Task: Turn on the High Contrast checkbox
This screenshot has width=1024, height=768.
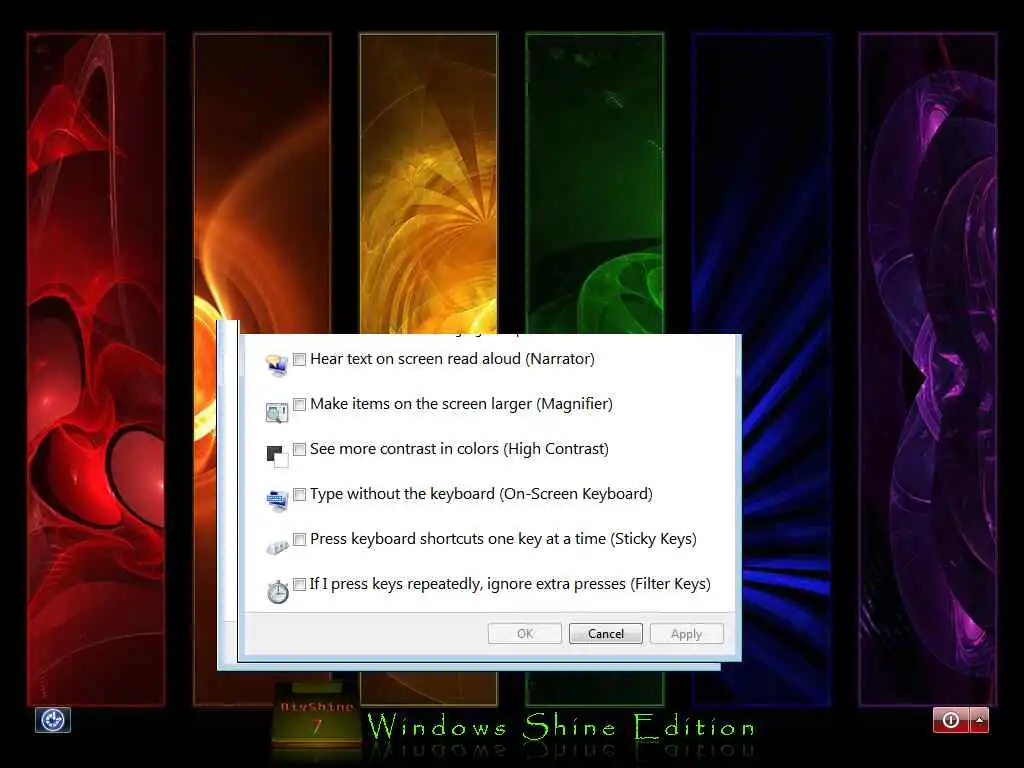Action: point(299,449)
